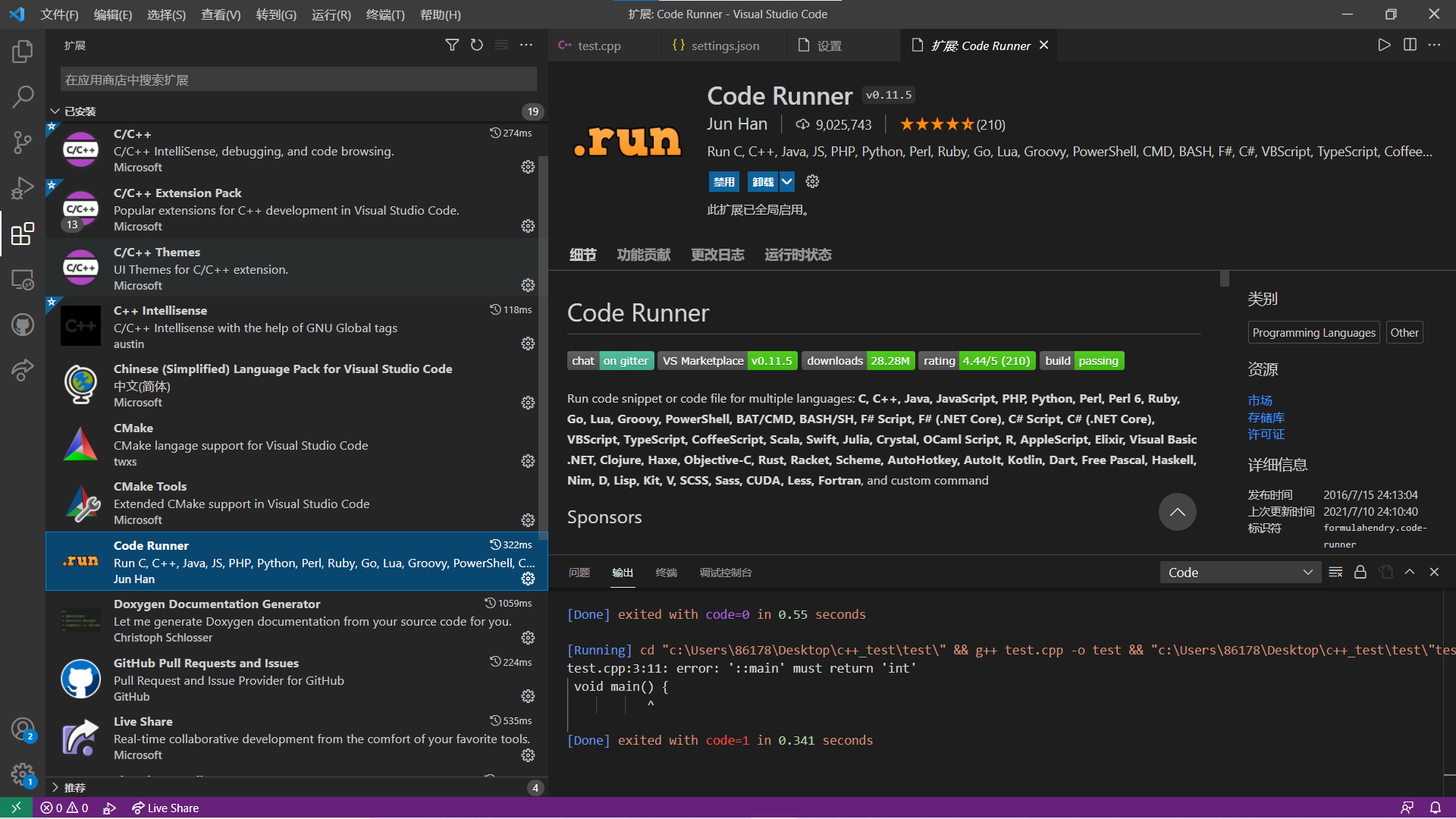Expand the recommended extensions section
The height and width of the screenshot is (819, 1456).
click(x=296, y=787)
